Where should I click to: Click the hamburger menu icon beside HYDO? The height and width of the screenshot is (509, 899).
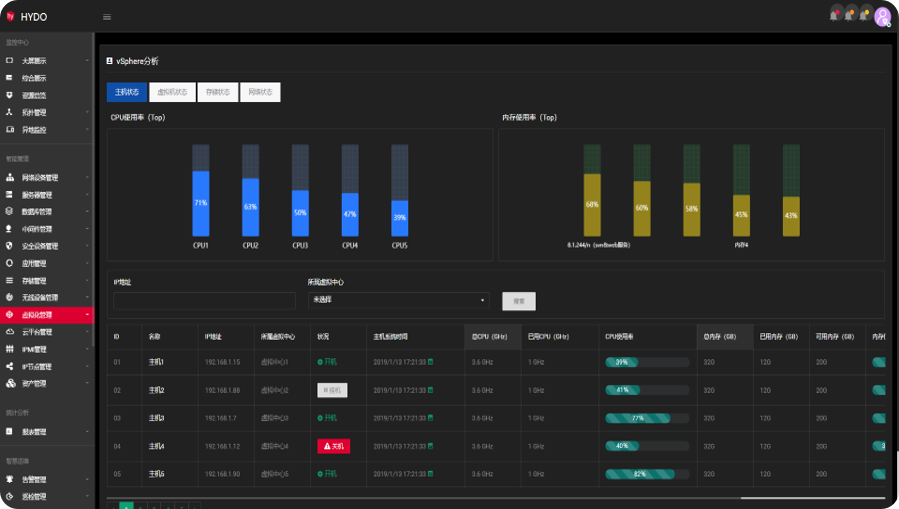point(107,17)
